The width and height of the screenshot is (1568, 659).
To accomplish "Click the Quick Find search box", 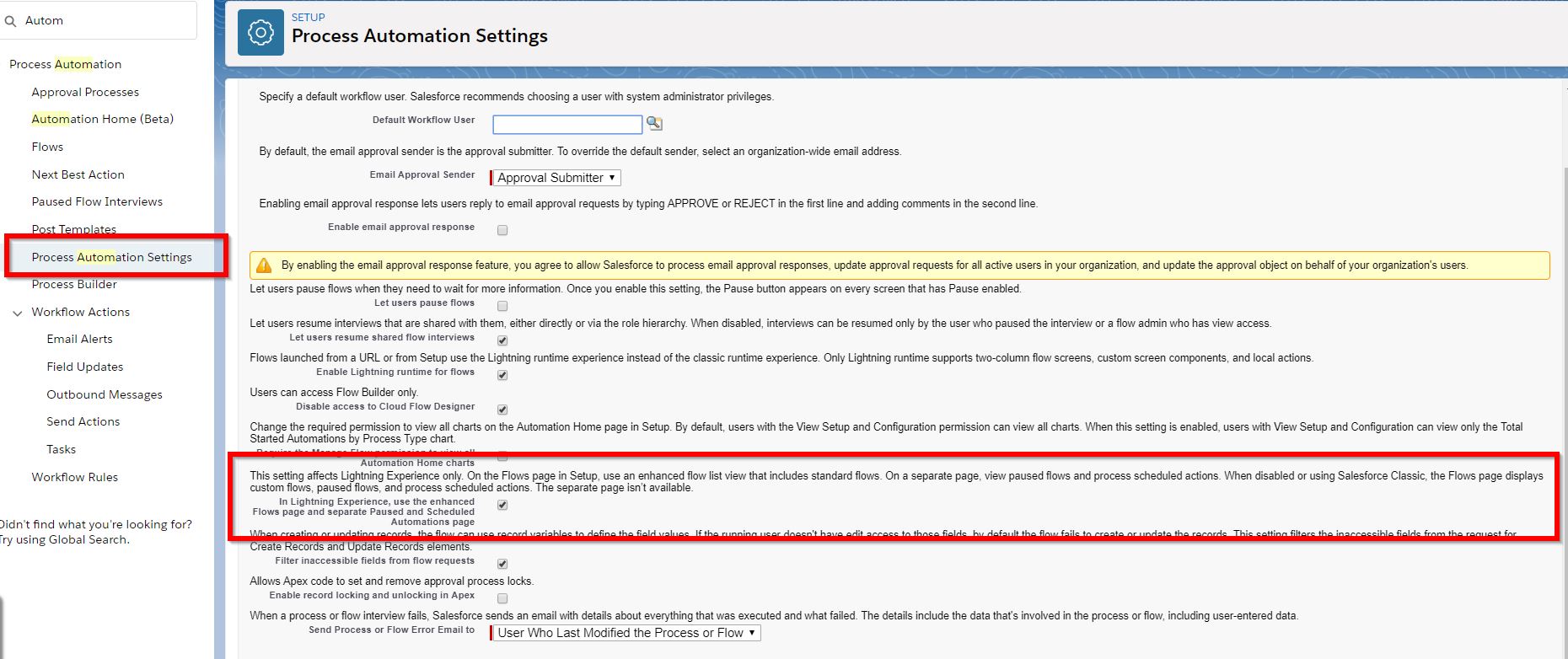I will pyautogui.click(x=99, y=20).
